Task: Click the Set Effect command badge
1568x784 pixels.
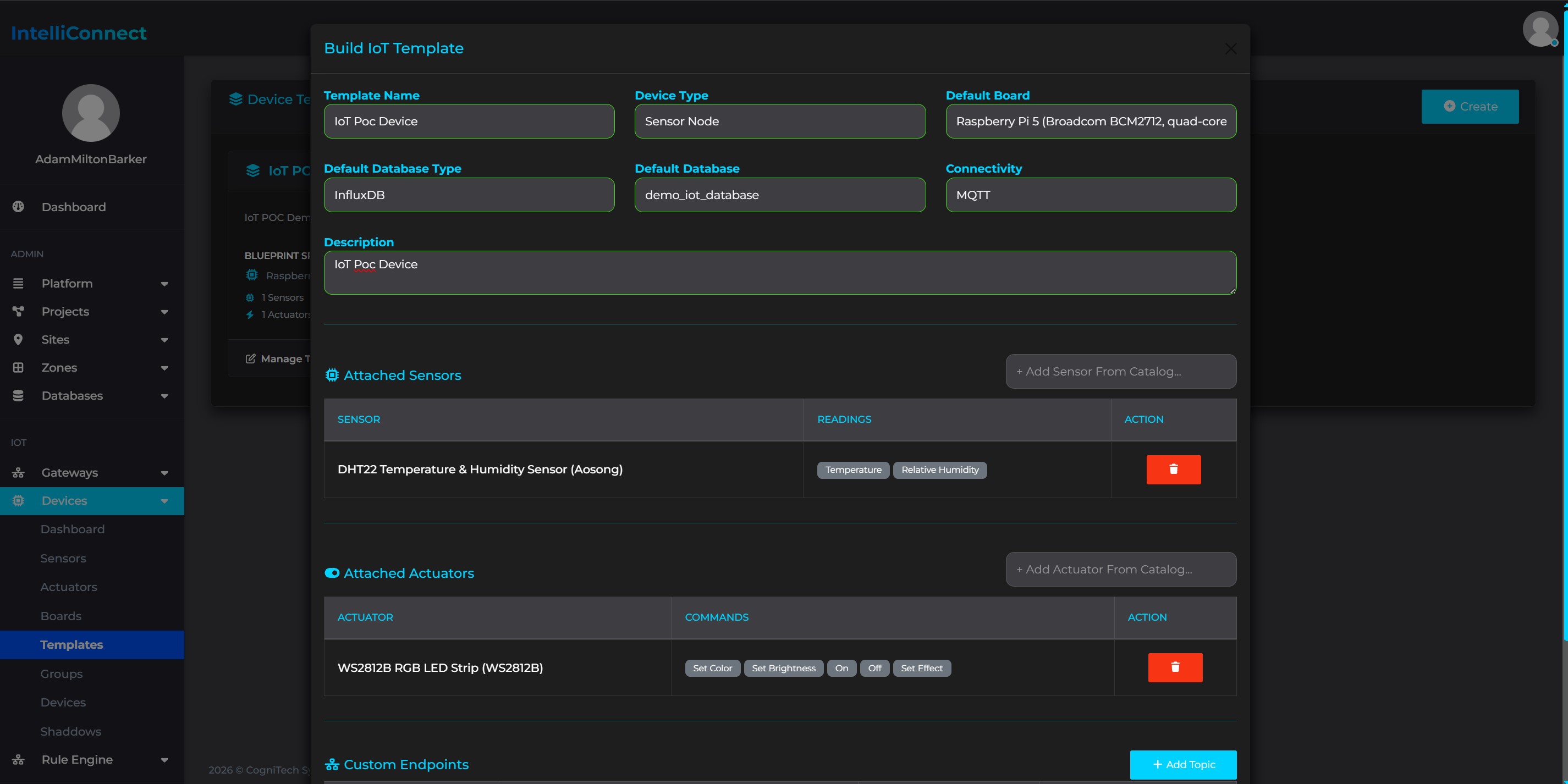Action: (922, 669)
